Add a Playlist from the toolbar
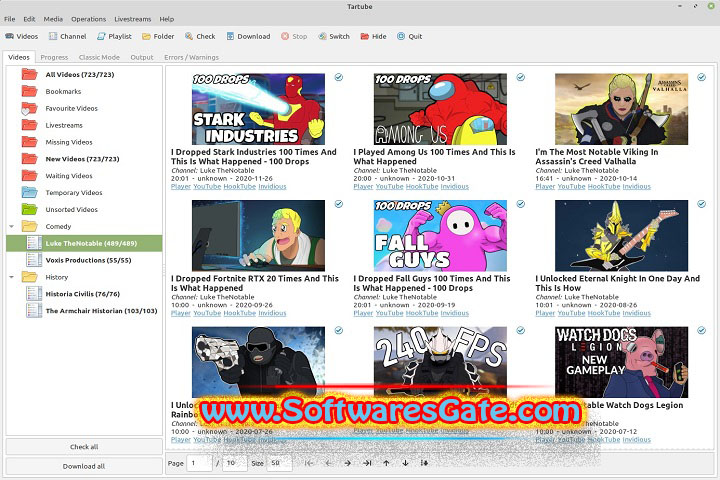 click(x=114, y=36)
